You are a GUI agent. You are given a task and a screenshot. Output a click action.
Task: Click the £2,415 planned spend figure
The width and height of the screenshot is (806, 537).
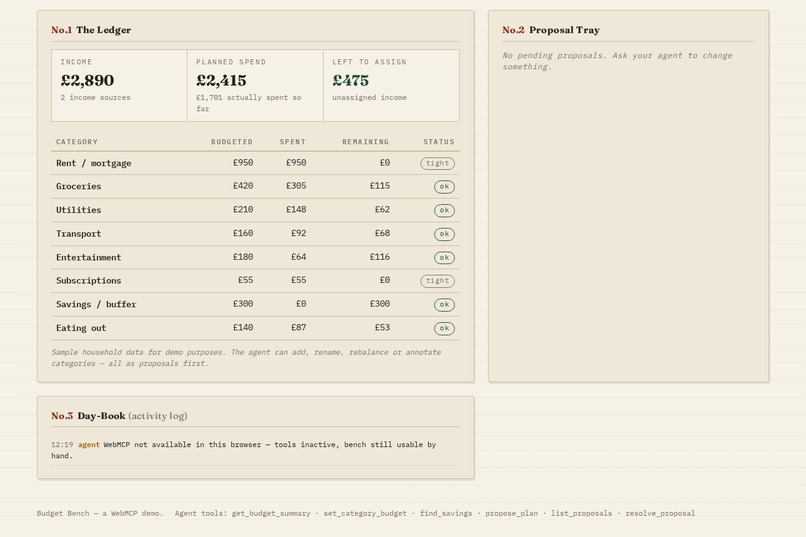tap(222, 80)
